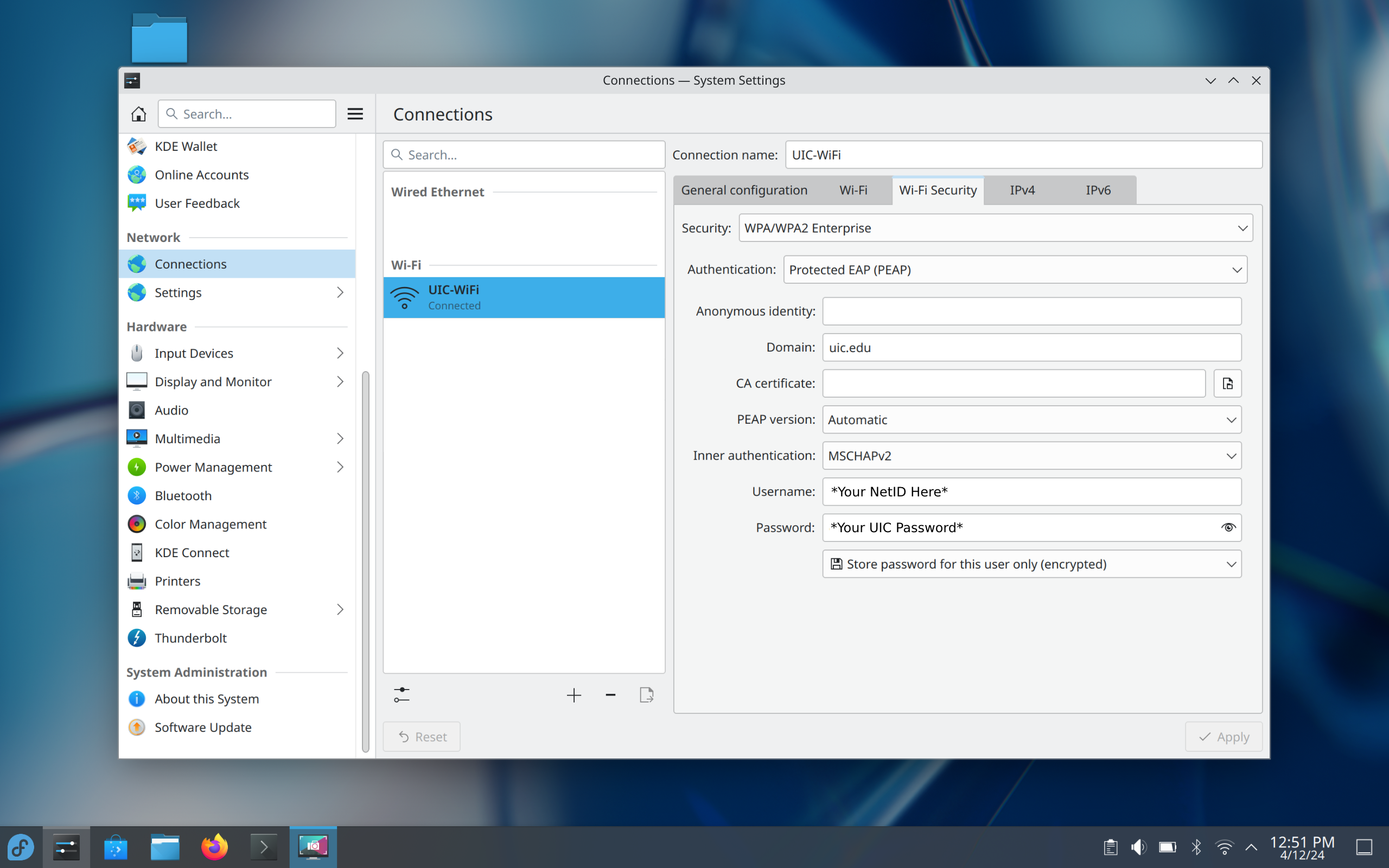The width and height of the screenshot is (1389, 868).
Task: Switch to the IPv6 tab
Action: (x=1098, y=190)
